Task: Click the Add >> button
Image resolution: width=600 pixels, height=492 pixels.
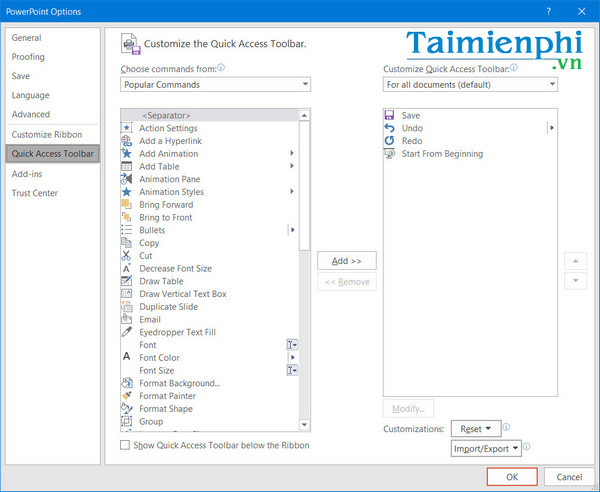Action: [x=347, y=261]
